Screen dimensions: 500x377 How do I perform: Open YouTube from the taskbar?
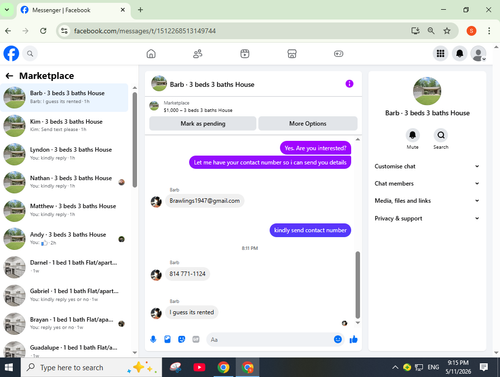point(199,367)
